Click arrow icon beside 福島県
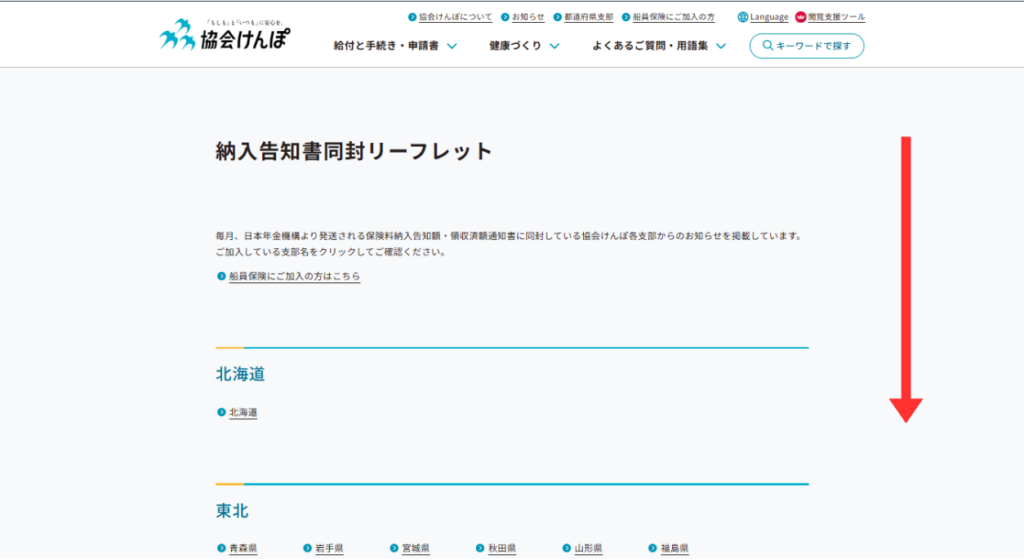 pyautogui.click(x=652, y=548)
